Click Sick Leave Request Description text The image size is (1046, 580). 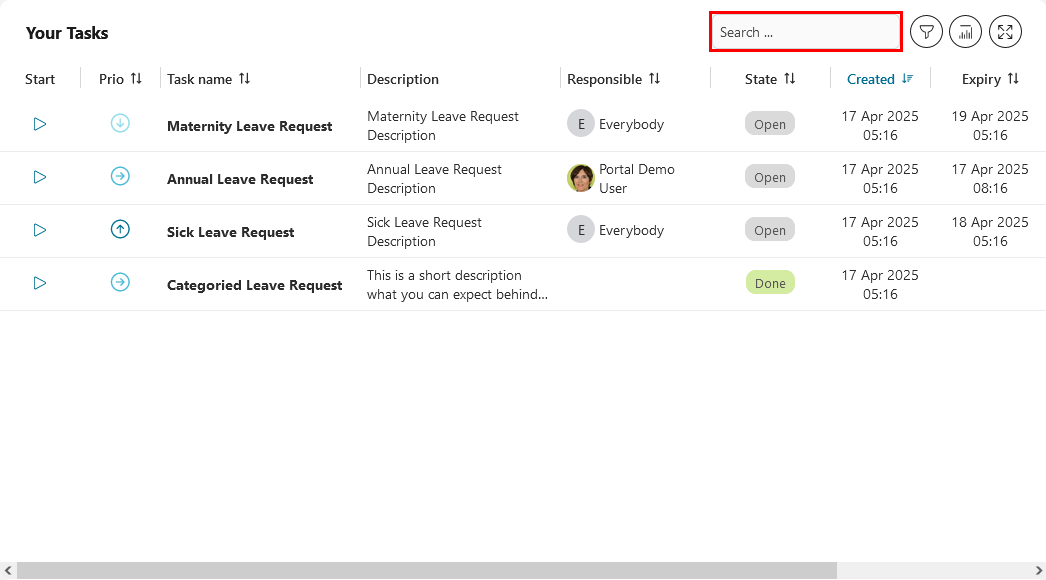[x=424, y=232]
